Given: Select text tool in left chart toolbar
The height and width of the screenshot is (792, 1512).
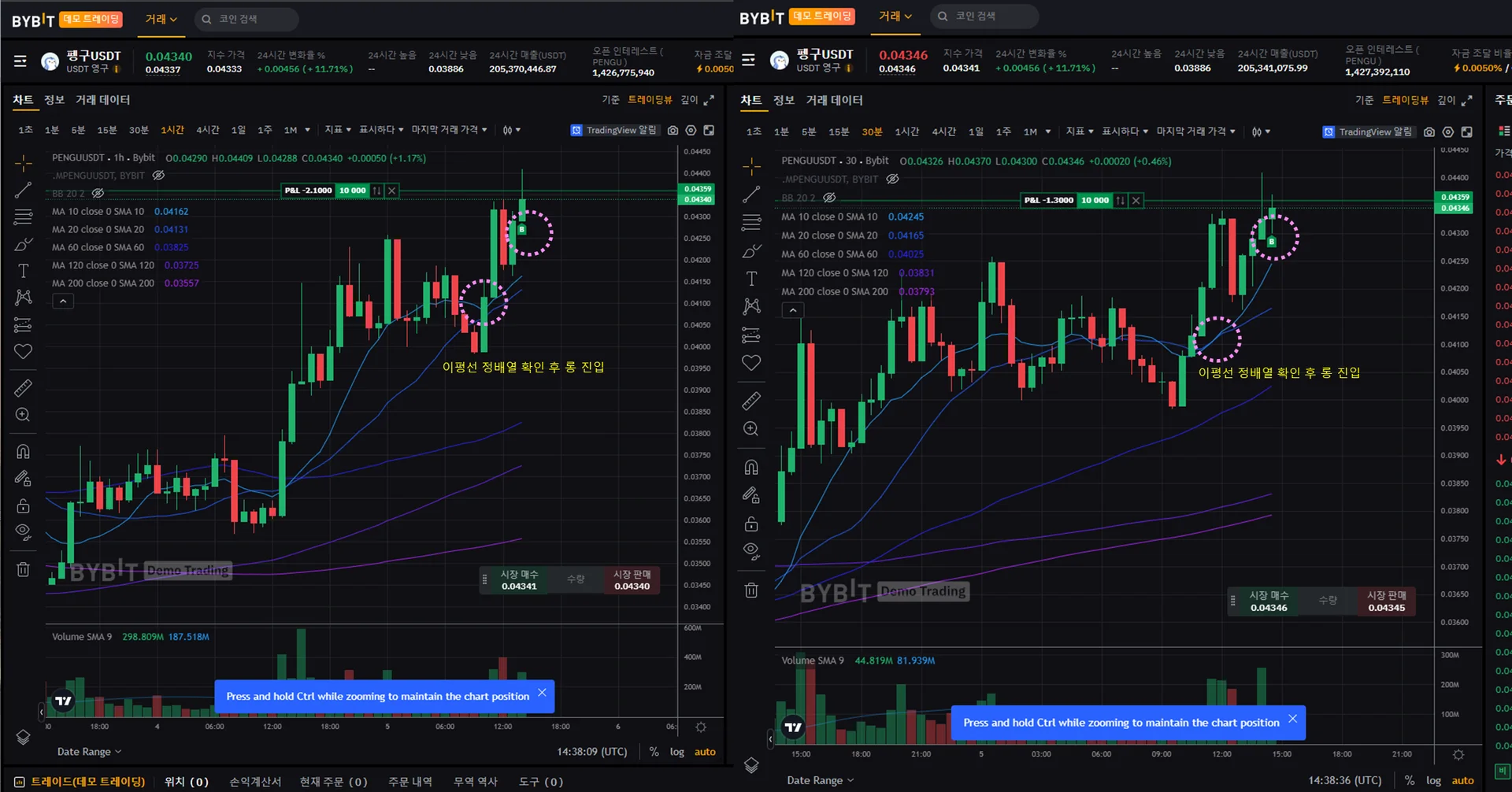Looking at the screenshot, I should (x=24, y=271).
